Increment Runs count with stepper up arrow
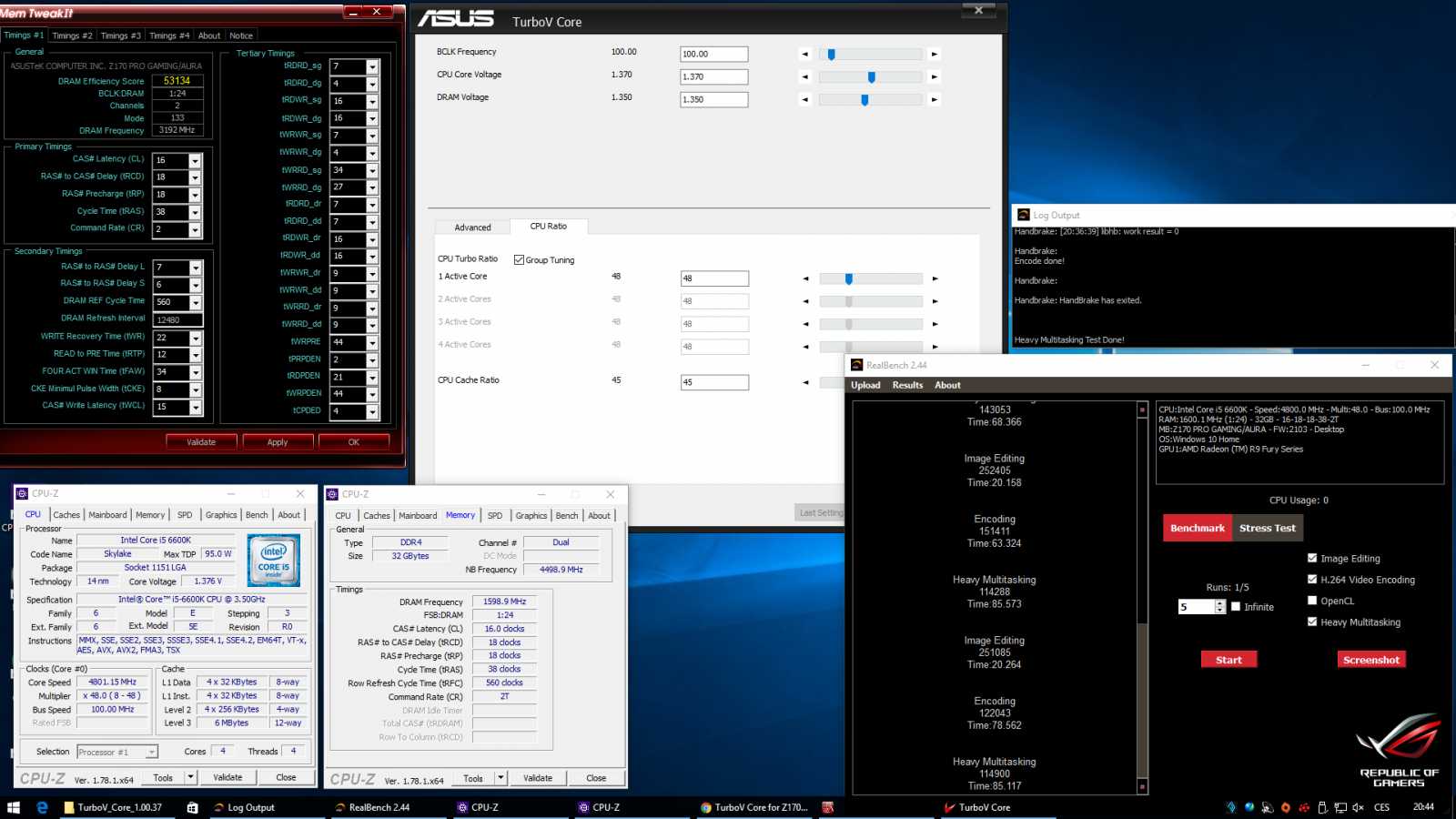Image resolution: width=1456 pixels, height=819 pixels. (1220, 602)
